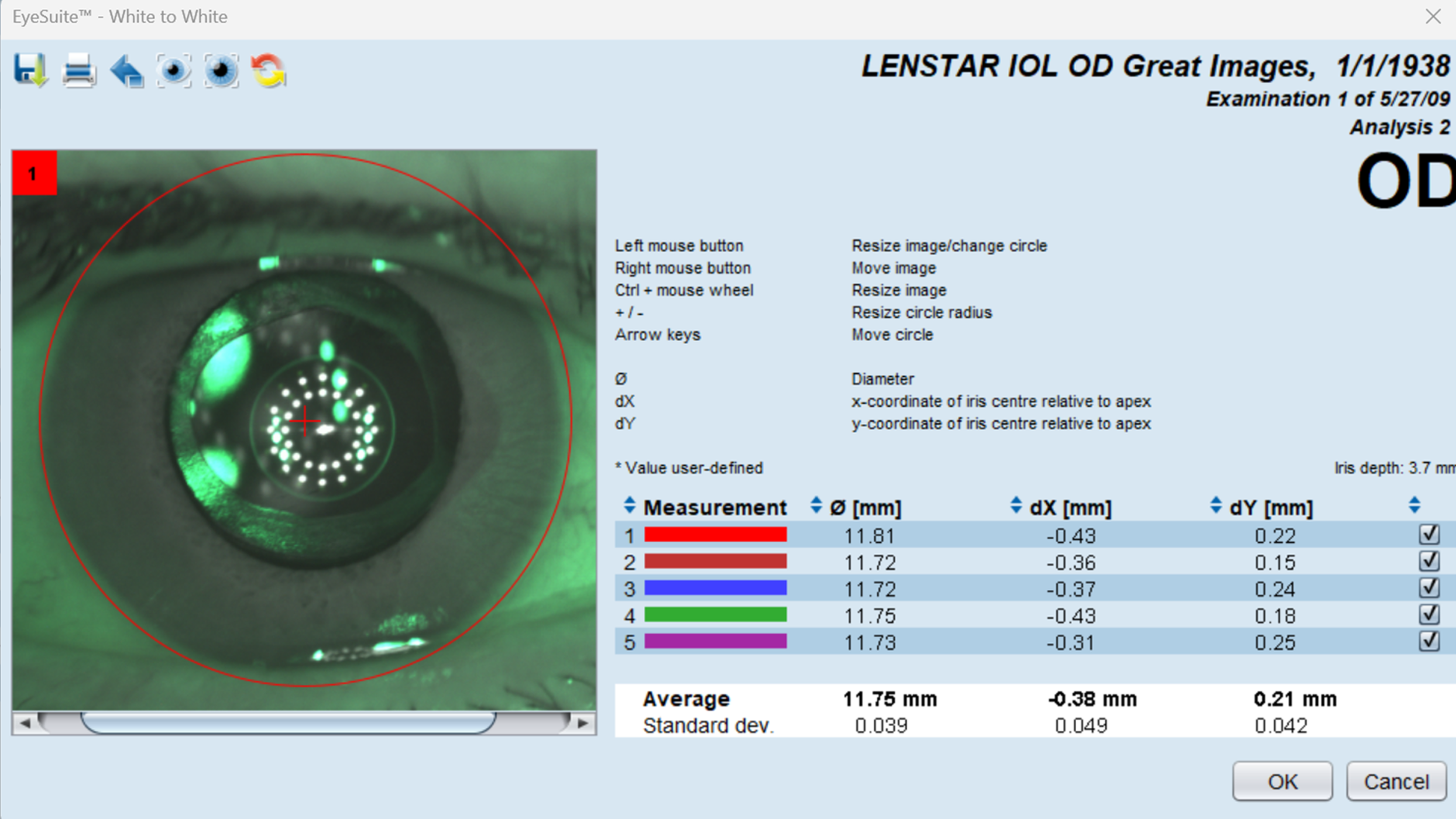The image size is (1456, 819).
Task: Print the measurement report
Action: 79,70
